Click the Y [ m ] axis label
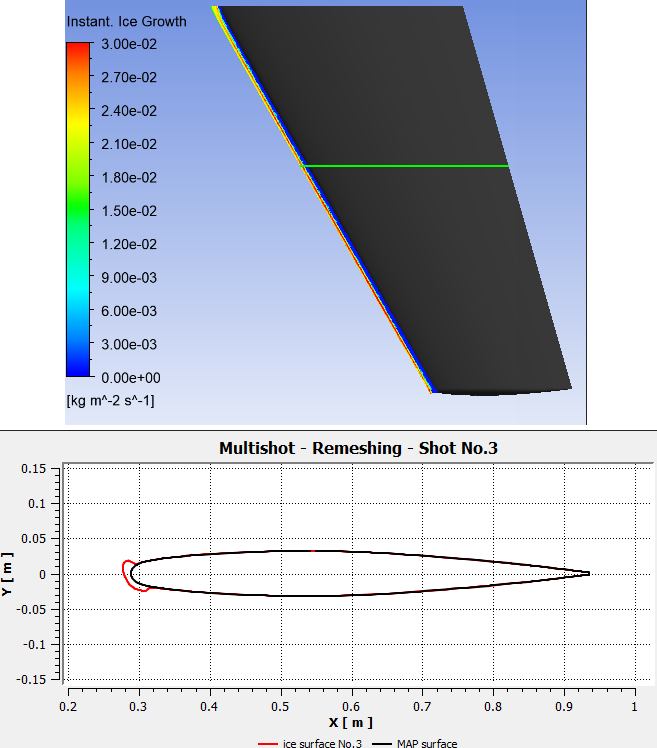Viewport: 657px width, 748px height. click(7, 574)
